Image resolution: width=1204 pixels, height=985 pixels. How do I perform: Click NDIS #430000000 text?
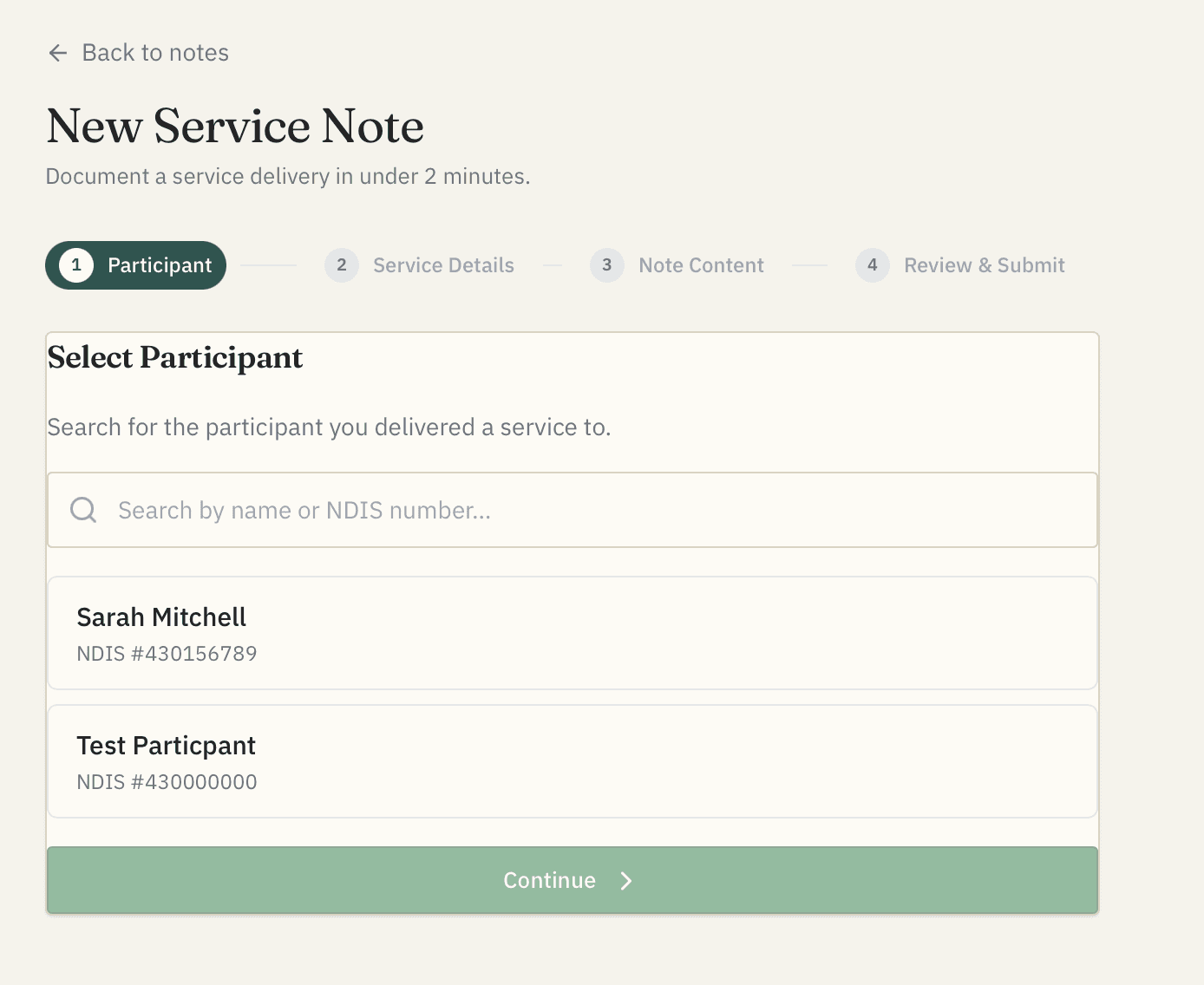[x=167, y=782]
